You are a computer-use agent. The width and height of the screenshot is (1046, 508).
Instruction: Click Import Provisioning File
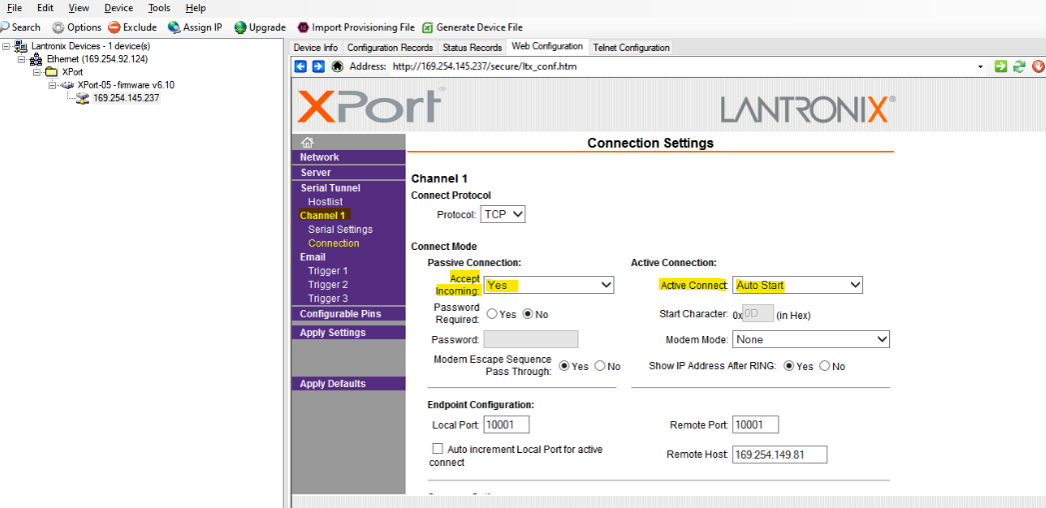[356, 27]
